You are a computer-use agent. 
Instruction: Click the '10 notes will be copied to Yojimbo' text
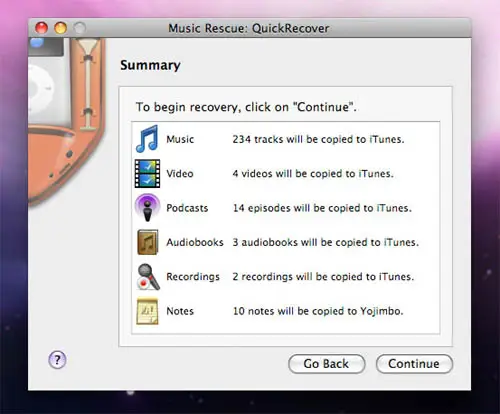pos(318,311)
